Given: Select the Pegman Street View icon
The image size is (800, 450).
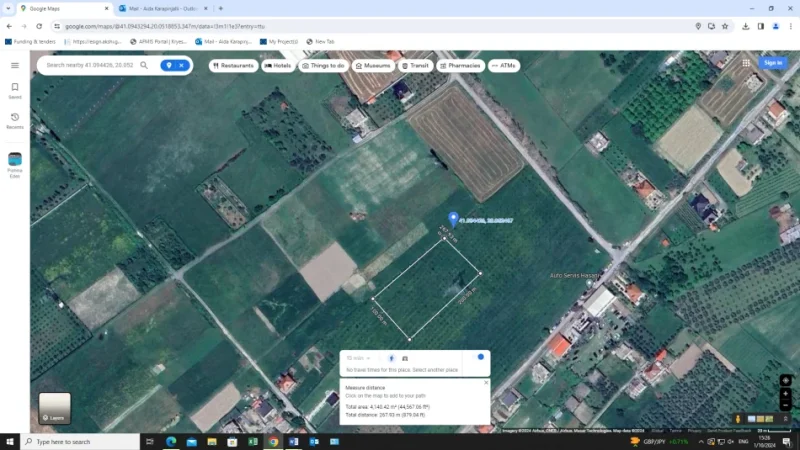Looking at the screenshot, I should coord(739,418).
